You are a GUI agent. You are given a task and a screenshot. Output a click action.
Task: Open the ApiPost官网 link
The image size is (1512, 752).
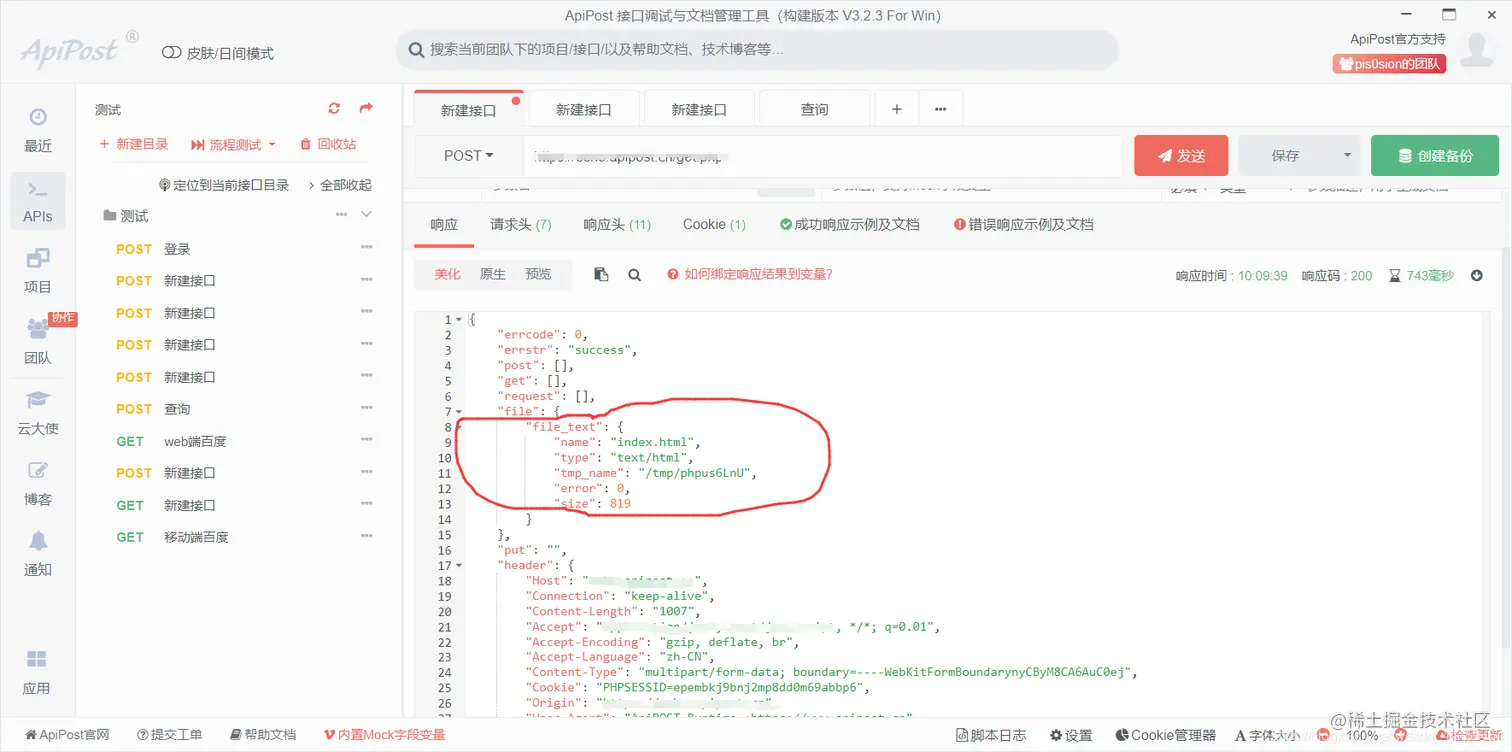[x=67, y=735]
